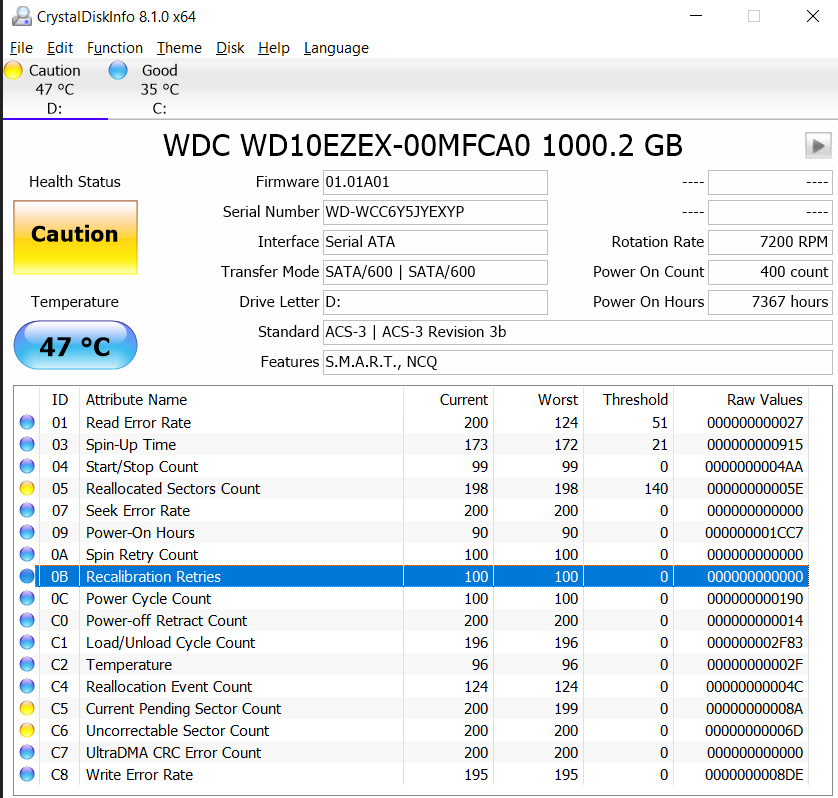Click the Threshold column header

pos(628,400)
